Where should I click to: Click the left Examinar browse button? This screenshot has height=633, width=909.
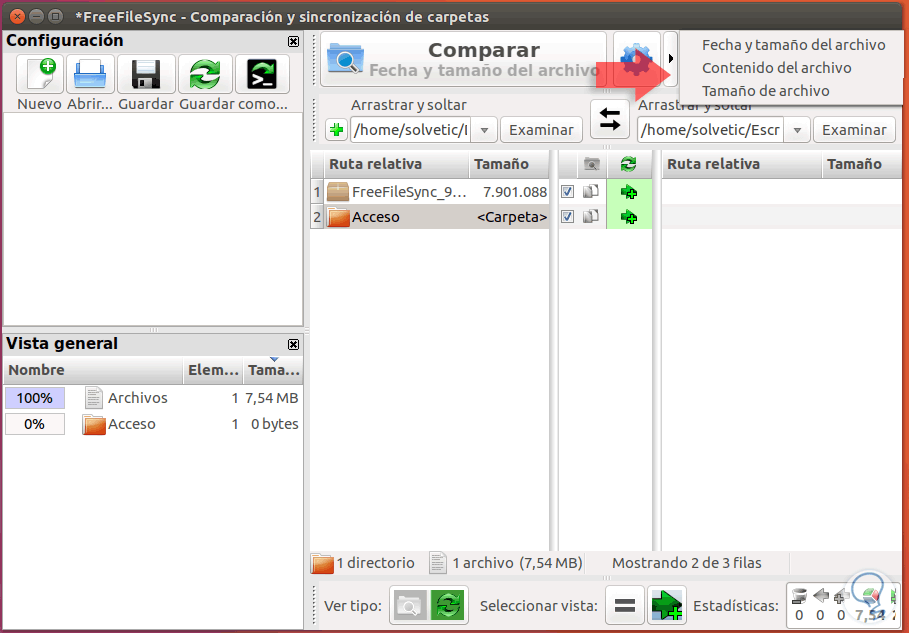(541, 130)
